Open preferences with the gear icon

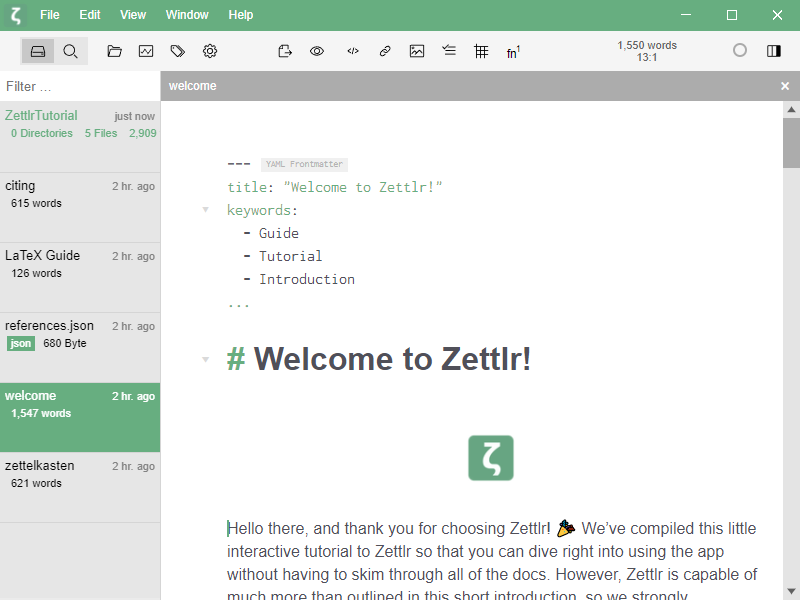pos(210,51)
